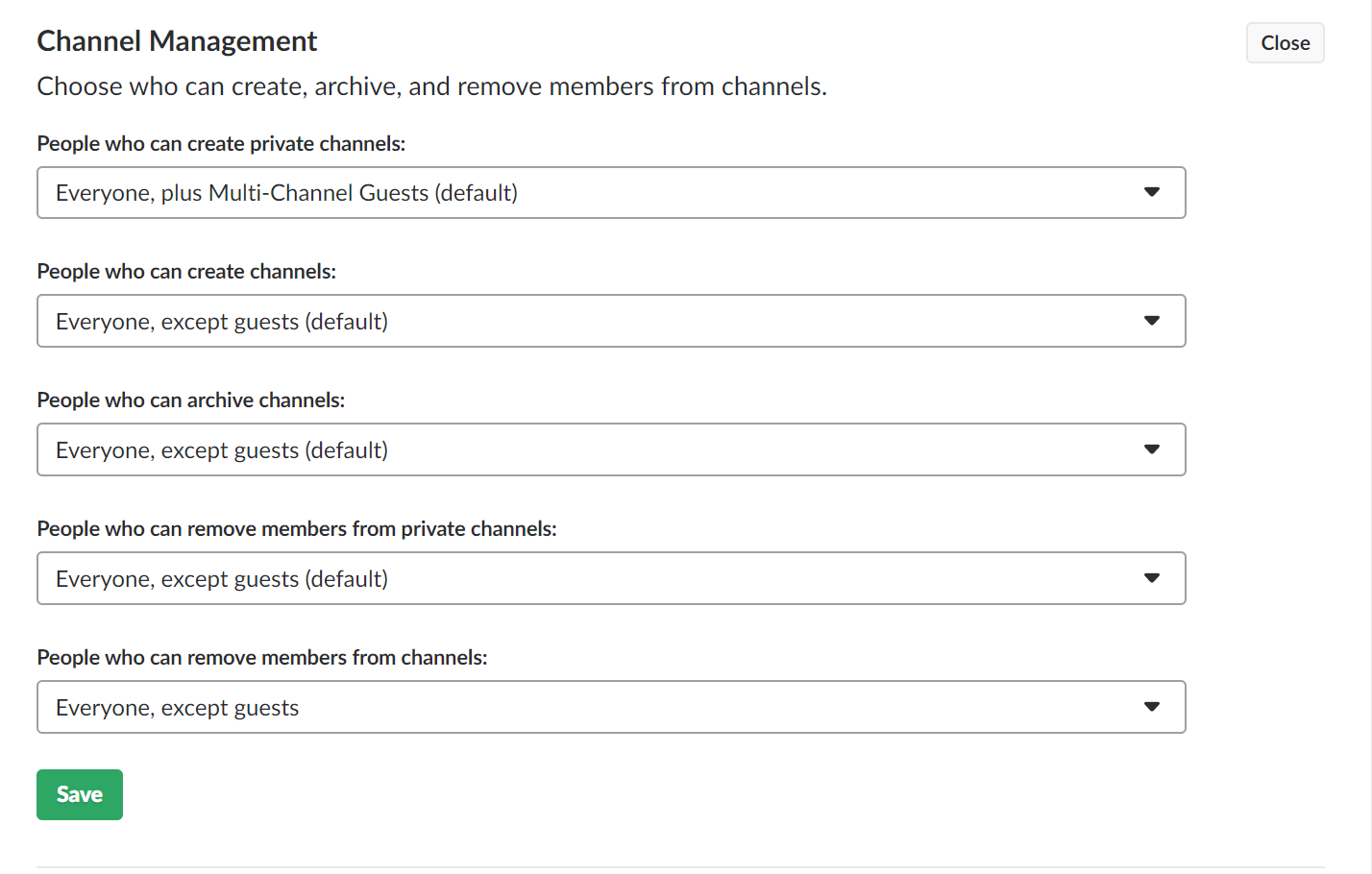Open the 'Everyone, except guests' dropdown without default

coord(611,707)
